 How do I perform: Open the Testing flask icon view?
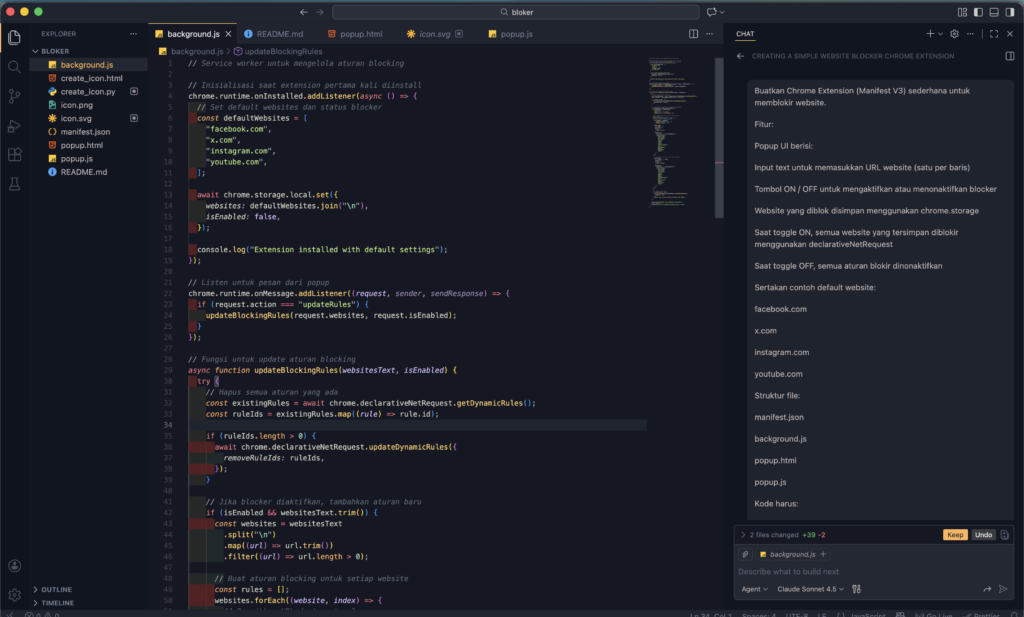click(14, 184)
